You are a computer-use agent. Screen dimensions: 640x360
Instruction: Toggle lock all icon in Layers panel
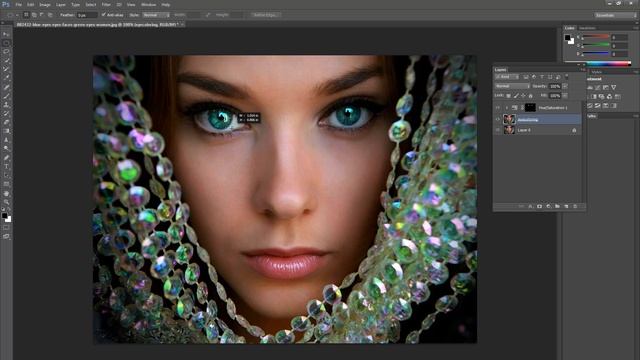[x=531, y=96]
